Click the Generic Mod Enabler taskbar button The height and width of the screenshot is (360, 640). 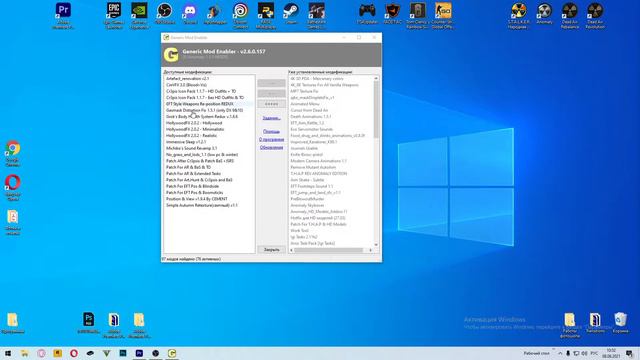click(172, 353)
